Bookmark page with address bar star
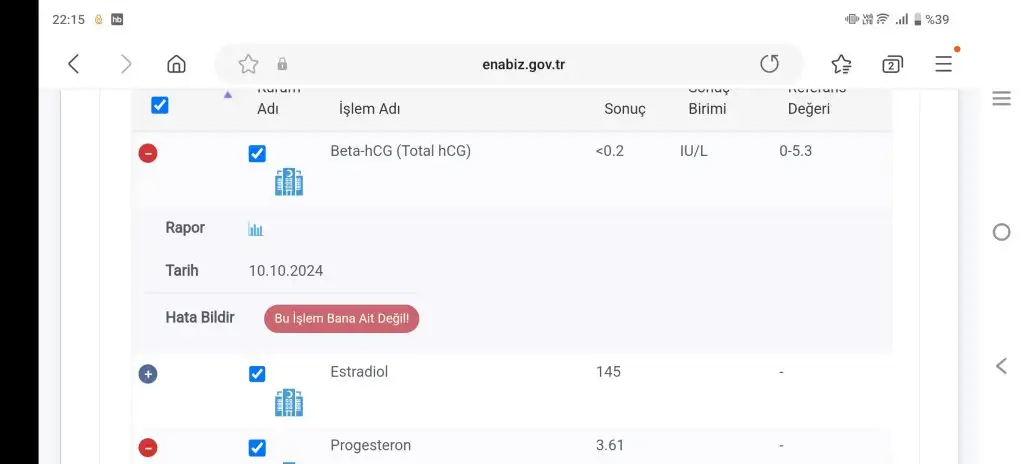The height and width of the screenshot is (464, 1024). tap(248, 64)
